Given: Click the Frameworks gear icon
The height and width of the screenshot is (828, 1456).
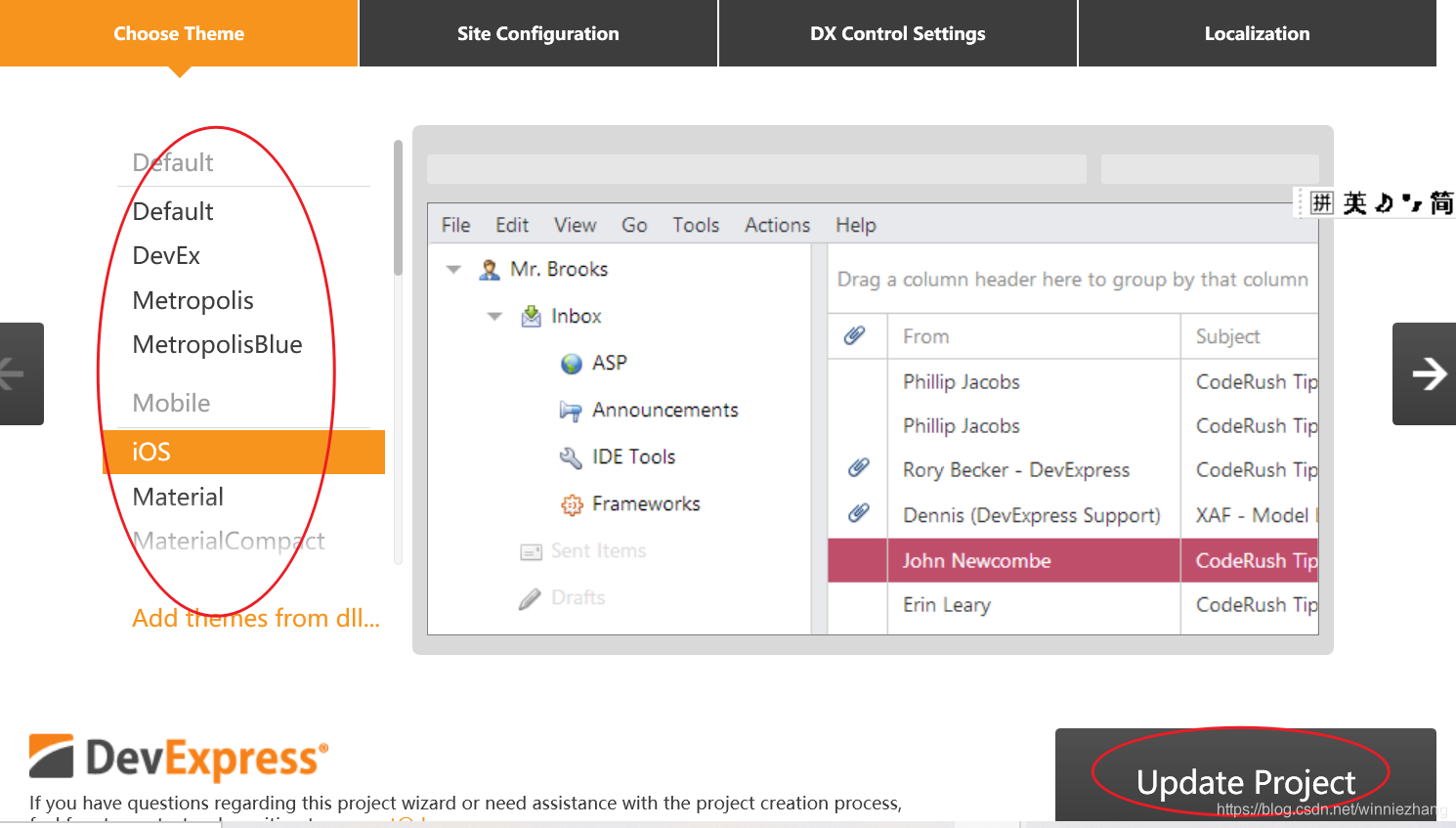Looking at the screenshot, I should click(x=572, y=504).
